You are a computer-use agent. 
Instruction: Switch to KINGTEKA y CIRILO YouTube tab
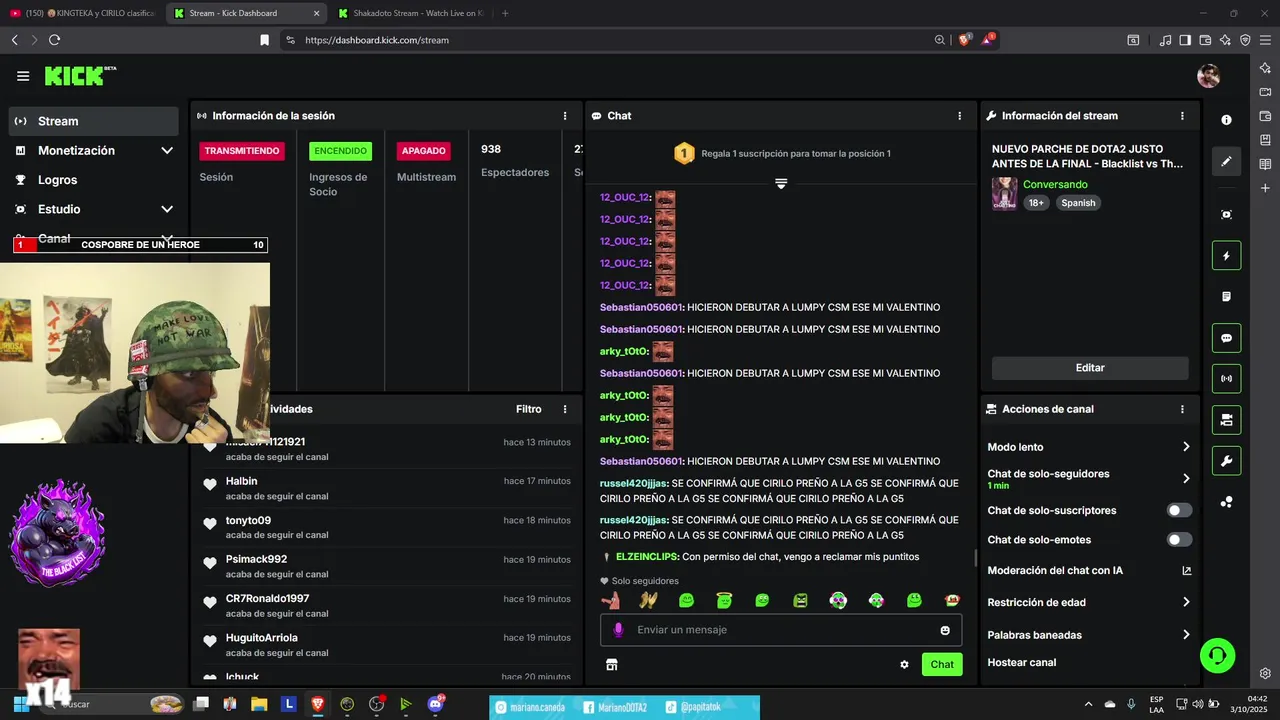point(82,13)
